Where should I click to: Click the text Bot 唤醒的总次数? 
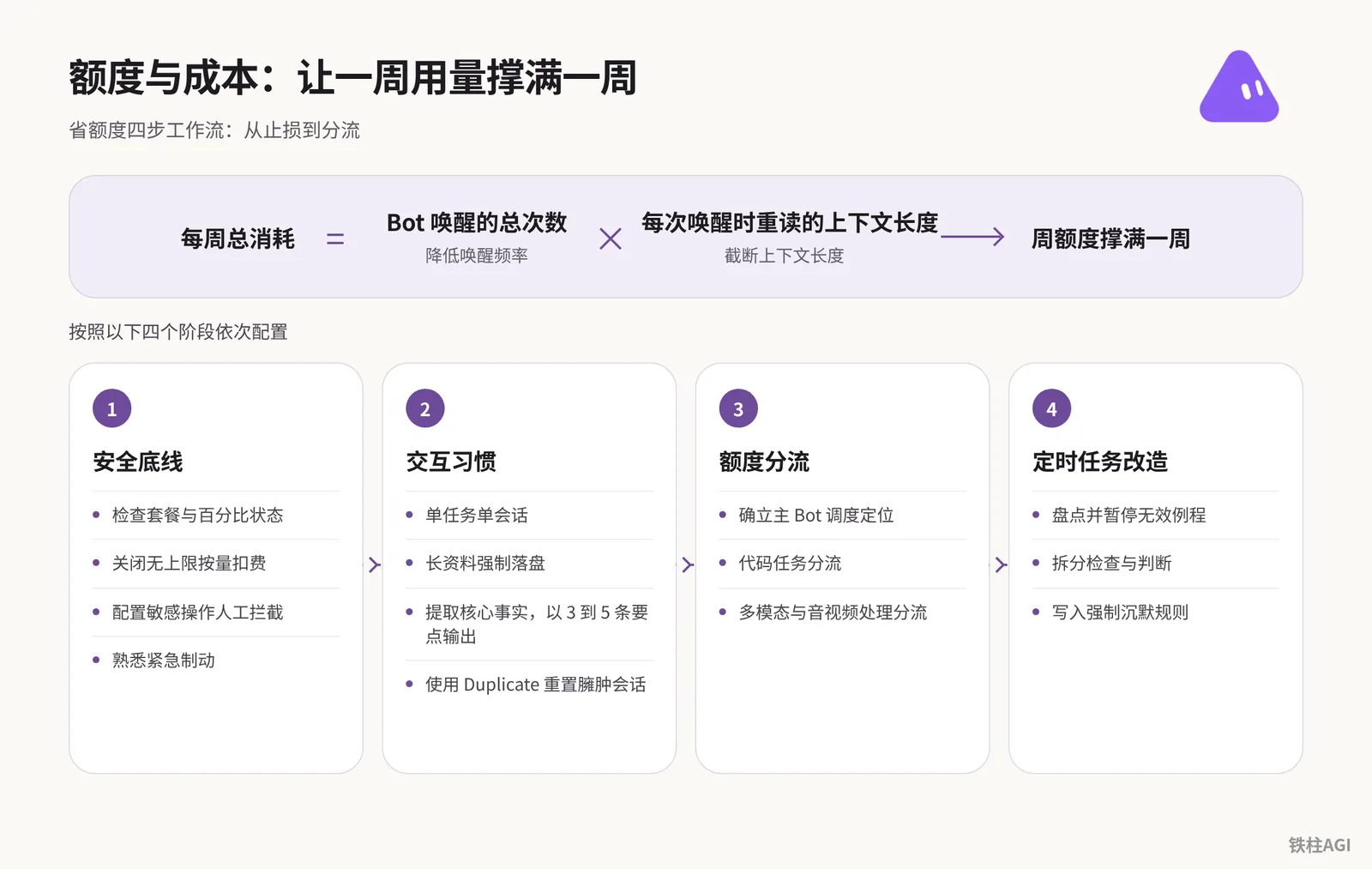click(477, 223)
